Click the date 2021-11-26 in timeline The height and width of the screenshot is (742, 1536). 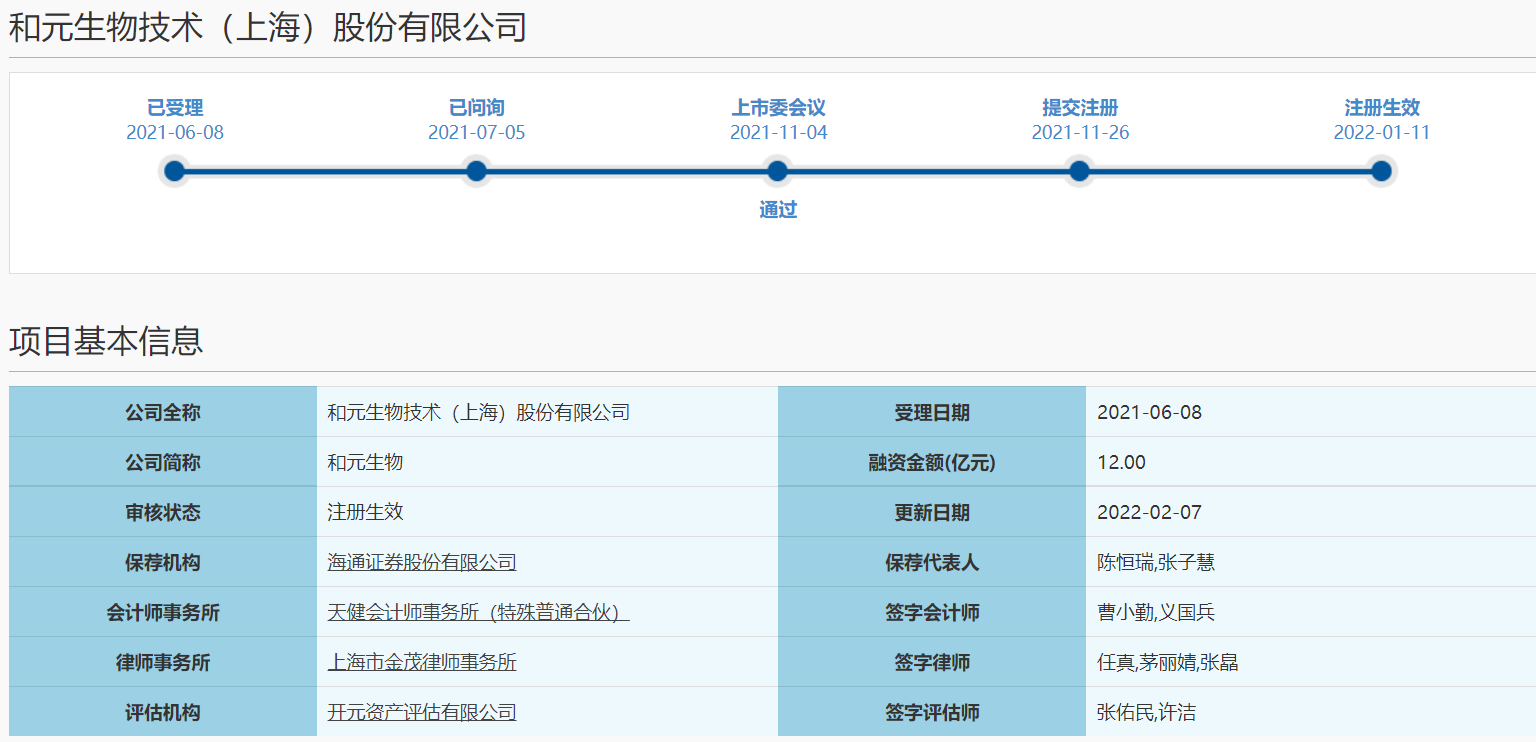(1080, 133)
